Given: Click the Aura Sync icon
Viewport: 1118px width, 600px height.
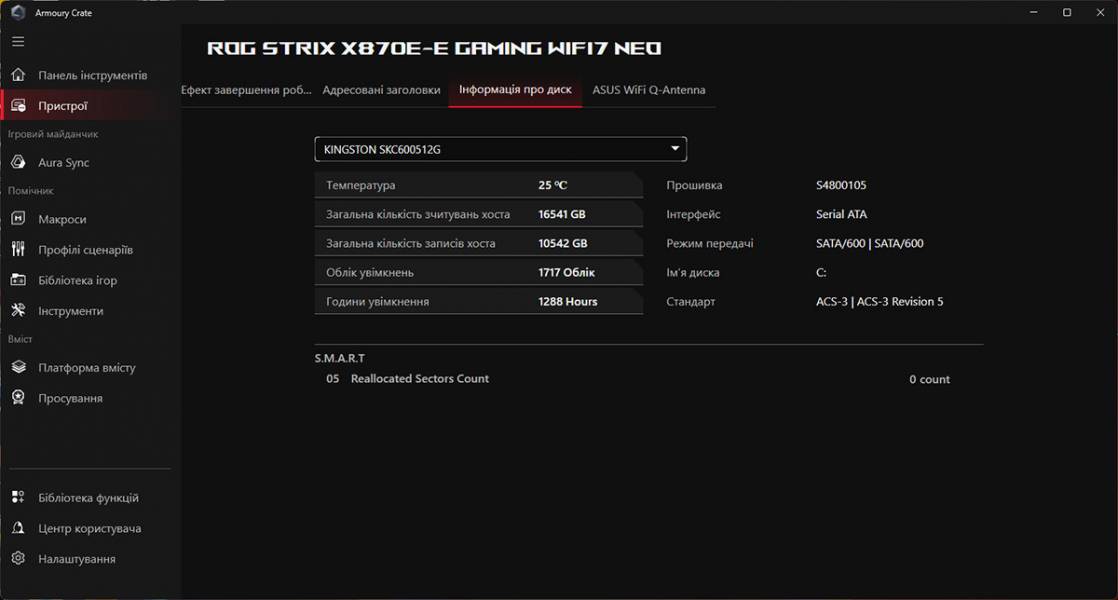Looking at the screenshot, I should point(19,162).
